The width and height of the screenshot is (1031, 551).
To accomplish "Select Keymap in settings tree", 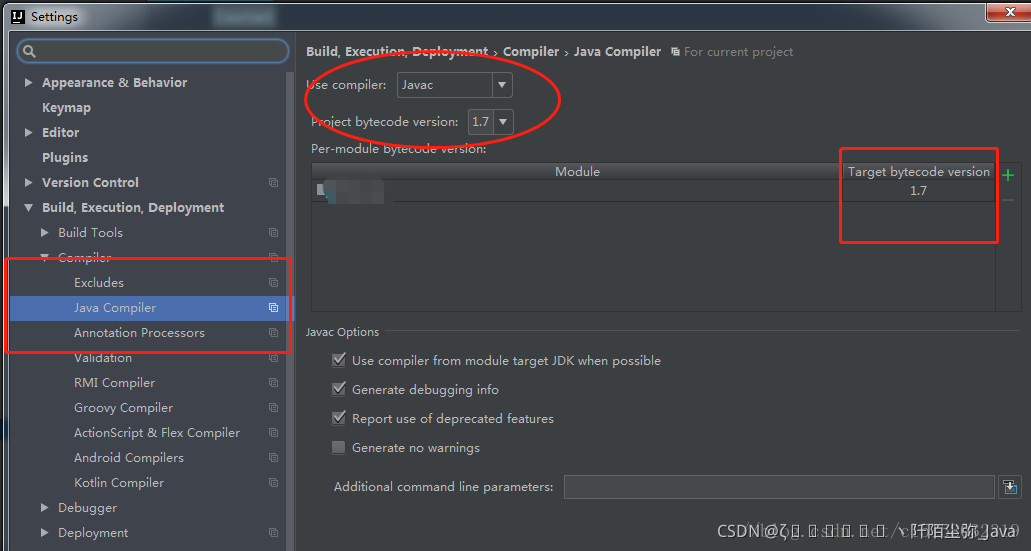I will click(66, 108).
